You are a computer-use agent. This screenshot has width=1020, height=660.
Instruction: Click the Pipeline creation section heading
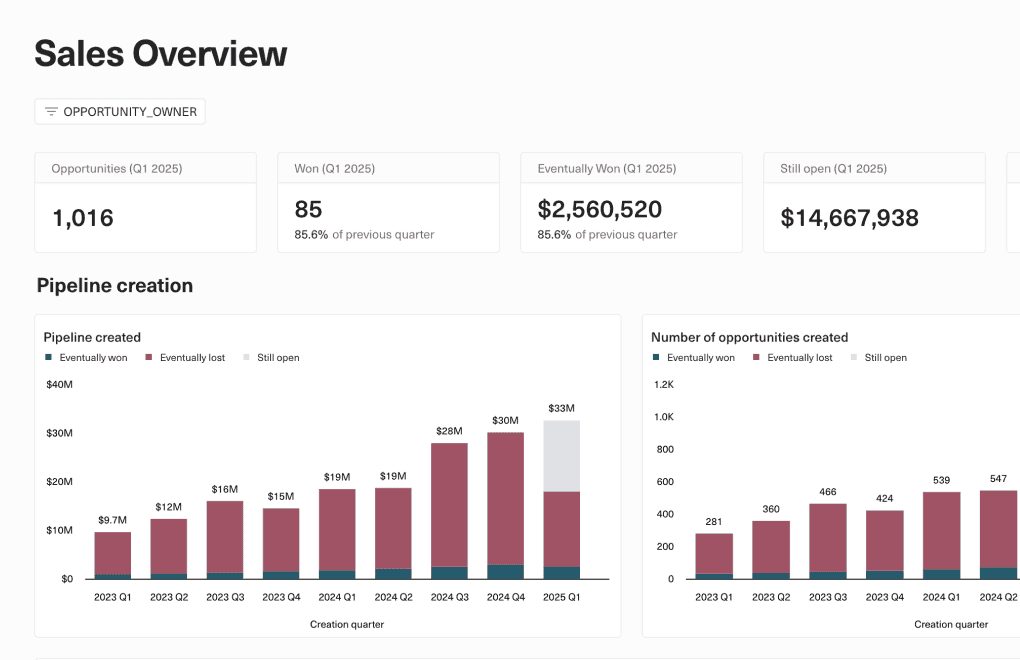tap(113, 285)
